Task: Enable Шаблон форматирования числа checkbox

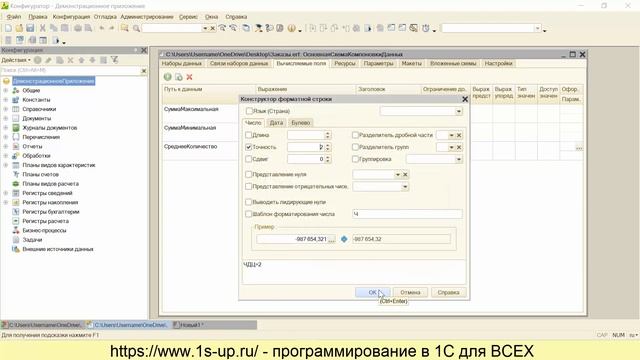Action: click(x=248, y=214)
